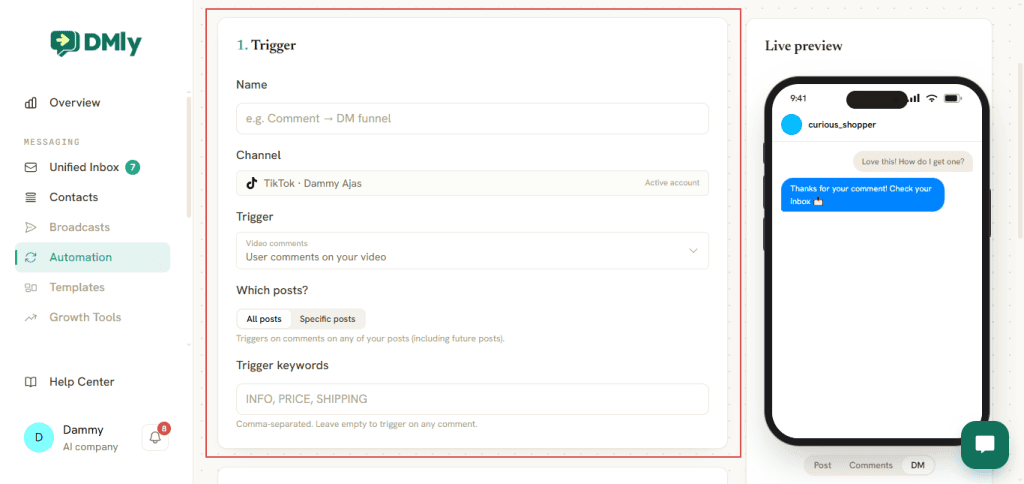Switch to Specific posts option
Image resolution: width=1024 pixels, height=484 pixels.
(x=327, y=319)
